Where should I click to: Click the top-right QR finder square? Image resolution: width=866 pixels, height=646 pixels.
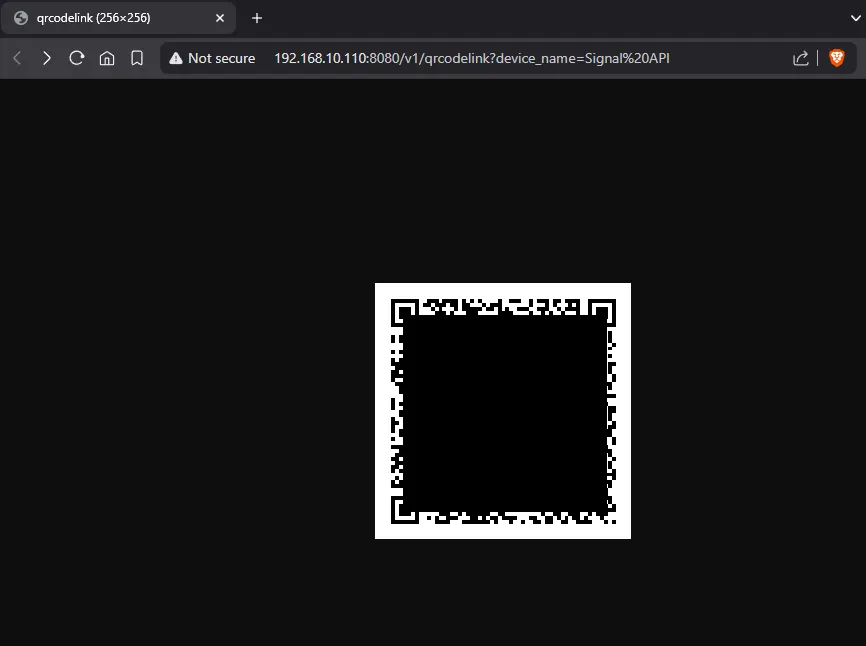click(603, 310)
